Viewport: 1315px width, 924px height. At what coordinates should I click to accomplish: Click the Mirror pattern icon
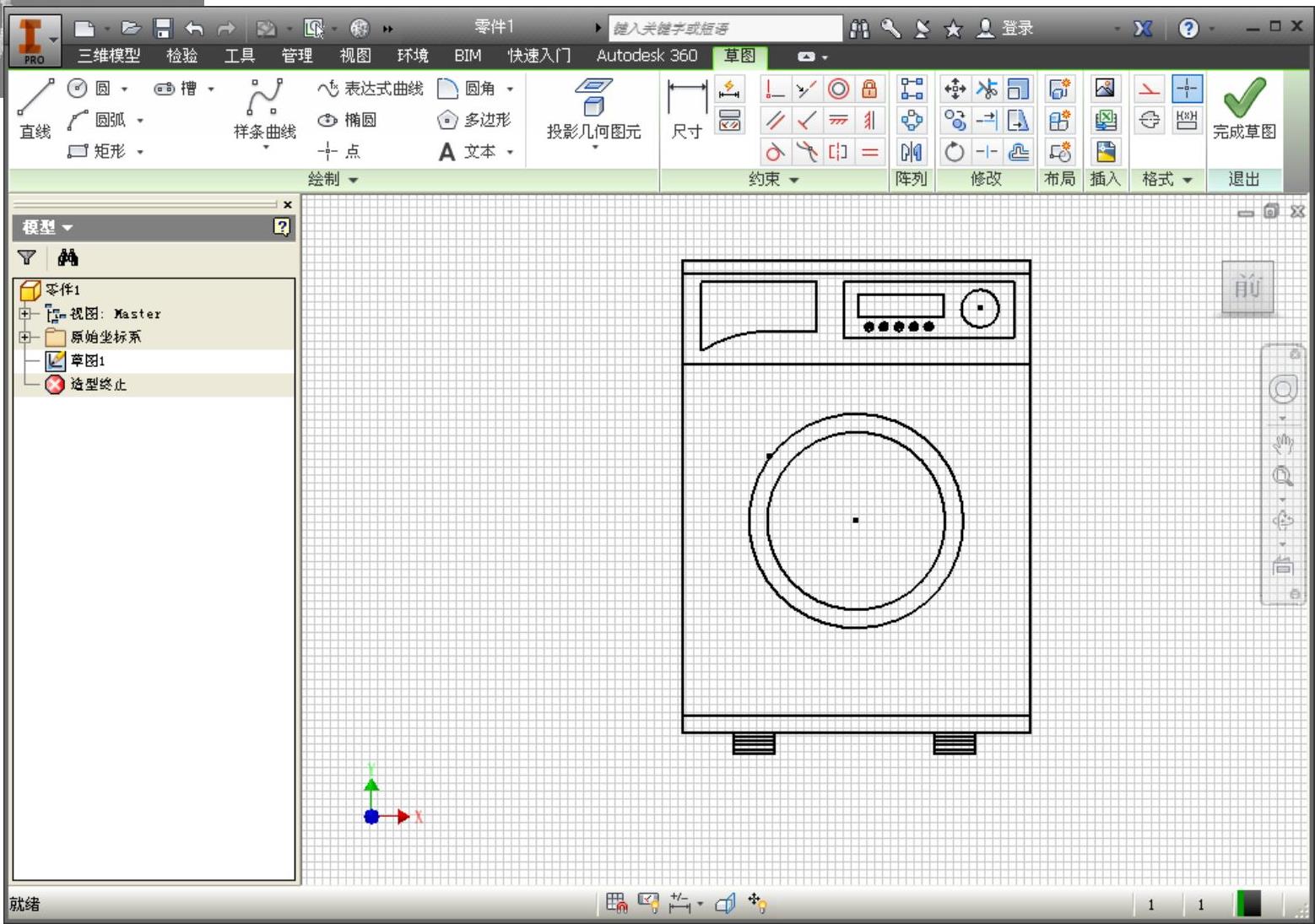coord(912,152)
